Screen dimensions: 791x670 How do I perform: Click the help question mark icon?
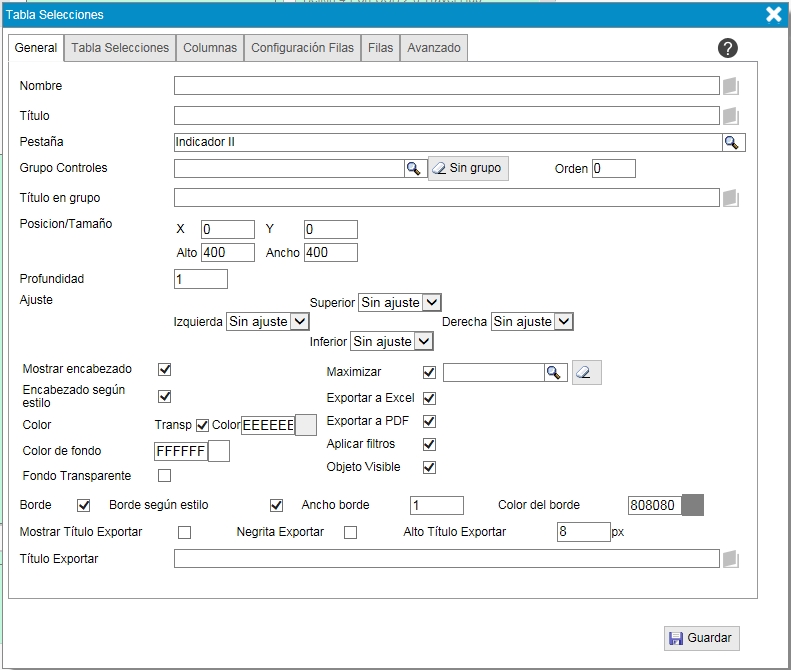point(728,48)
